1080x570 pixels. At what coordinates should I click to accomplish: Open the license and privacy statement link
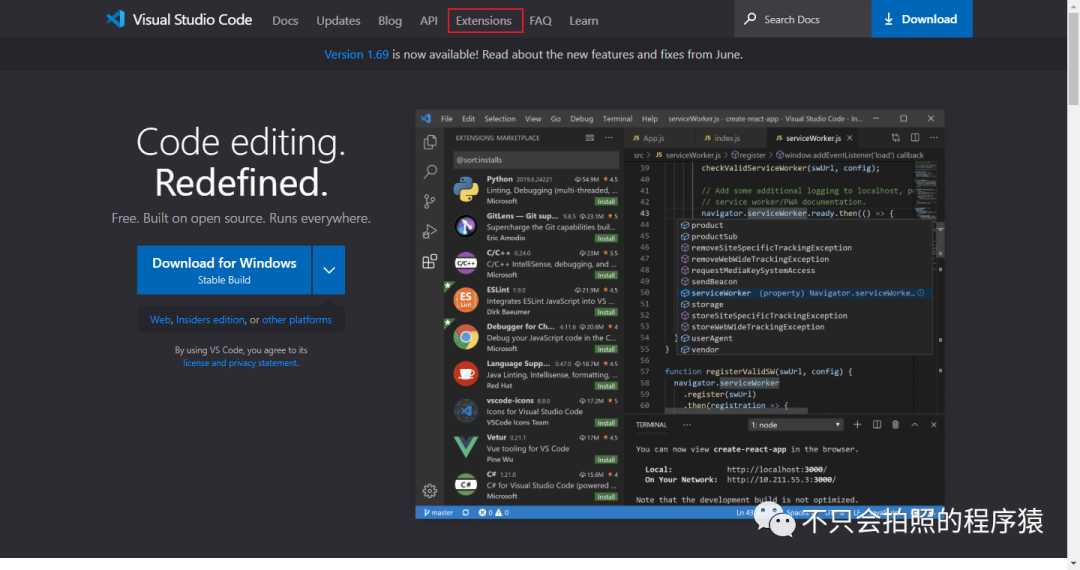[x=240, y=363]
